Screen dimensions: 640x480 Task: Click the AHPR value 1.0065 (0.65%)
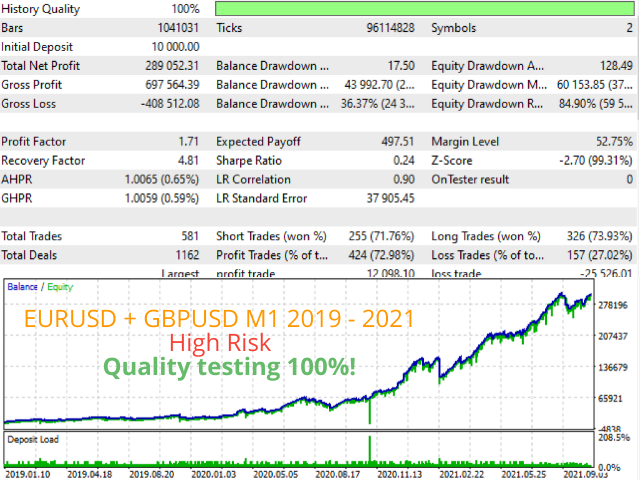(x=162, y=180)
